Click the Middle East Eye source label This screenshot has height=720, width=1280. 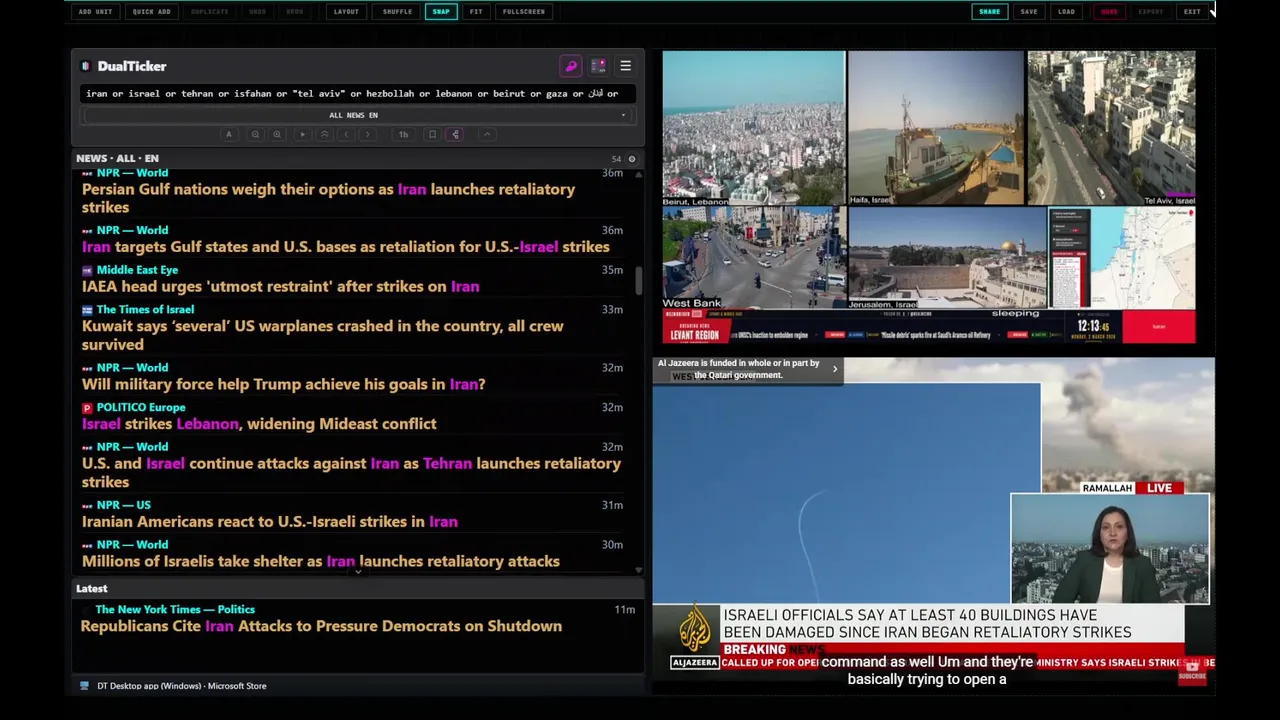137,270
